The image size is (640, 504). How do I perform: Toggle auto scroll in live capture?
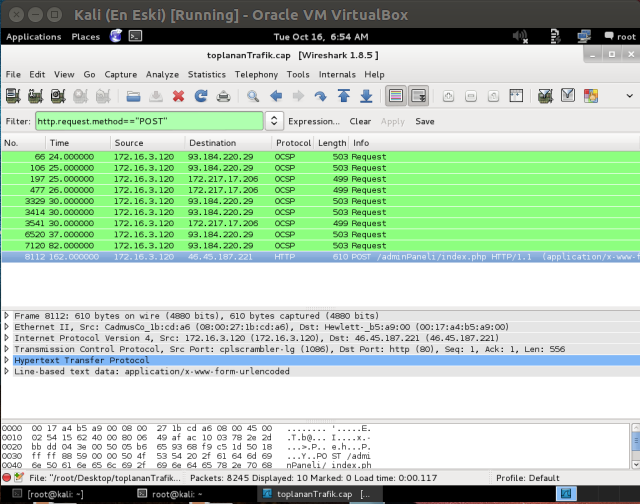pos(418,96)
